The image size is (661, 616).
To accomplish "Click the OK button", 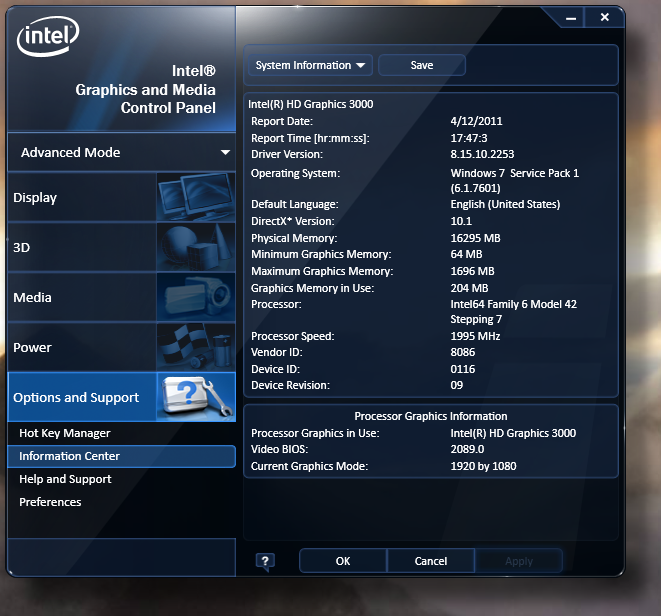I will 343,561.
